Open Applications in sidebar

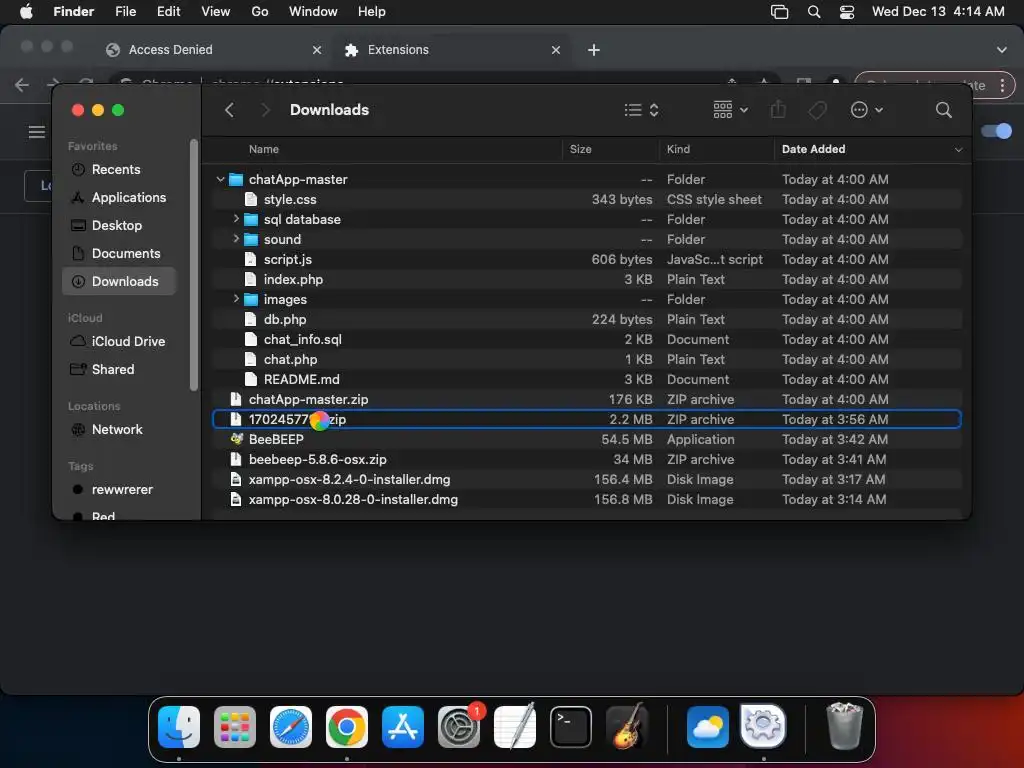pos(120,197)
